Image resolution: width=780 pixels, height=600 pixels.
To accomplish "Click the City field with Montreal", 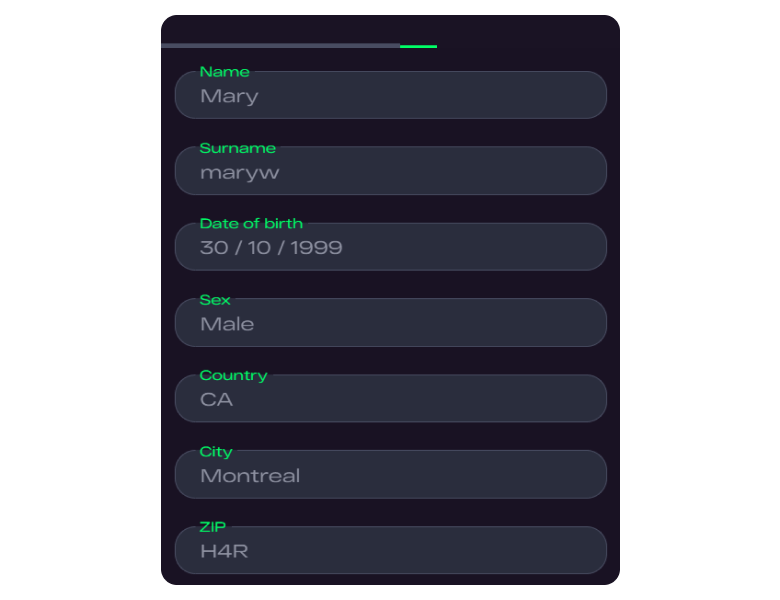I will [x=390, y=475].
